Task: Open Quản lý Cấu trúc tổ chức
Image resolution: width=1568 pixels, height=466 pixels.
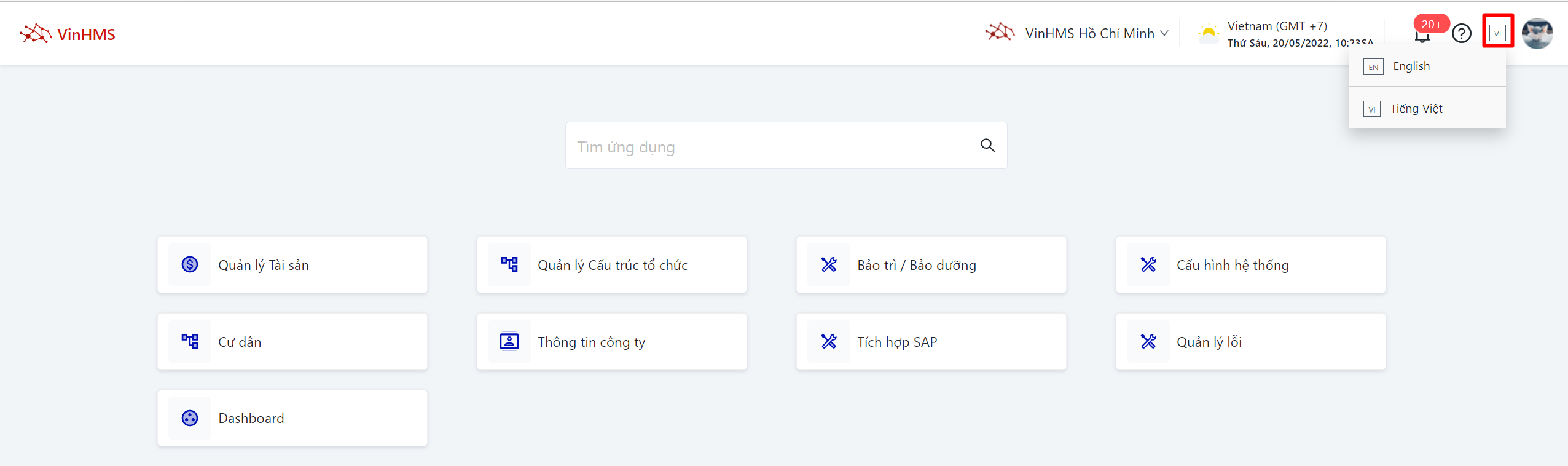Action: point(612,265)
